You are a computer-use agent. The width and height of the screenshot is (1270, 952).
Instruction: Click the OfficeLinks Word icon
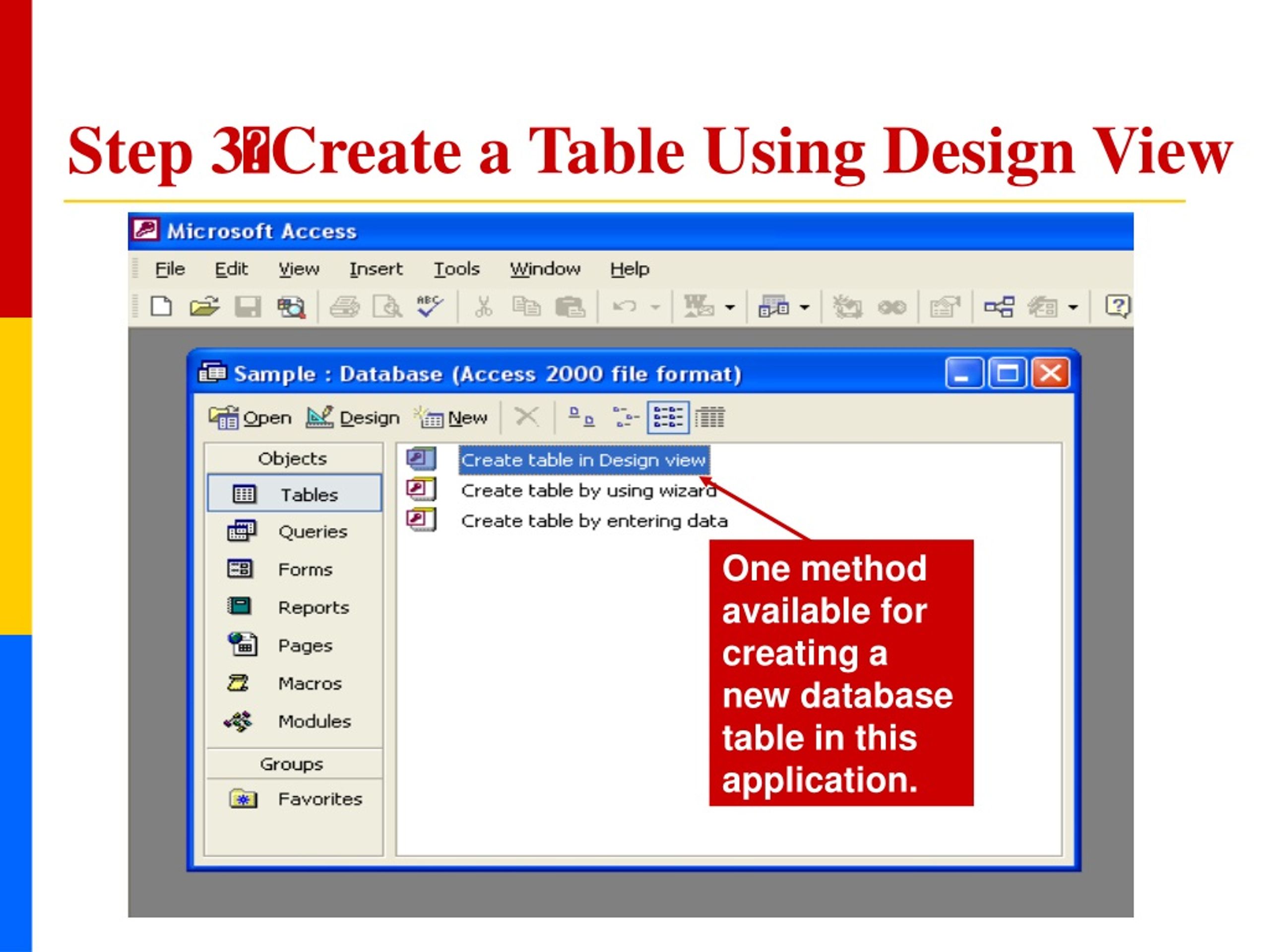(x=698, y=306)
